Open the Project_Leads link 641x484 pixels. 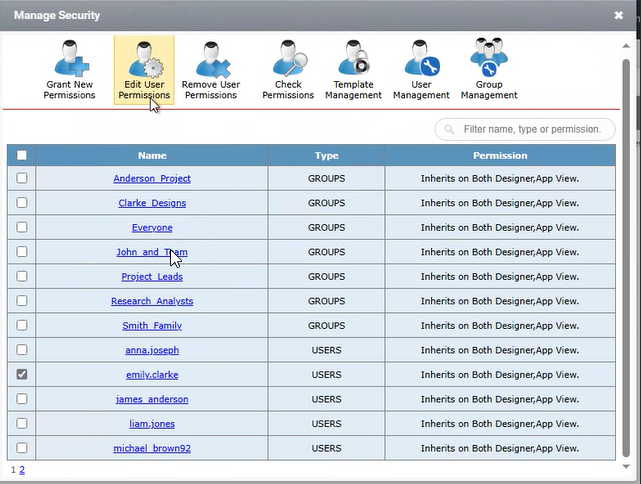click(x=152, y=277)
